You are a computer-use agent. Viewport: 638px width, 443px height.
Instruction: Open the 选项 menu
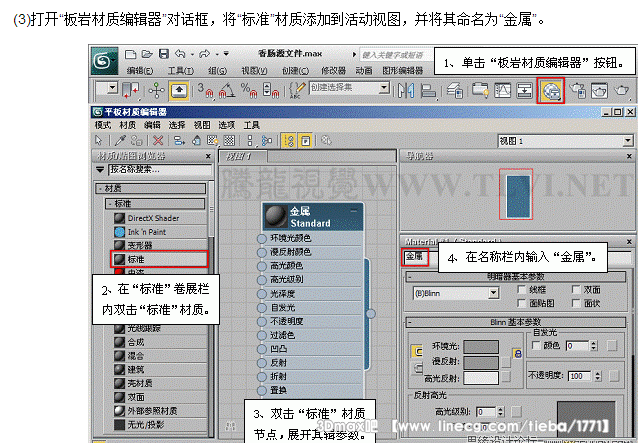(227, 125)
